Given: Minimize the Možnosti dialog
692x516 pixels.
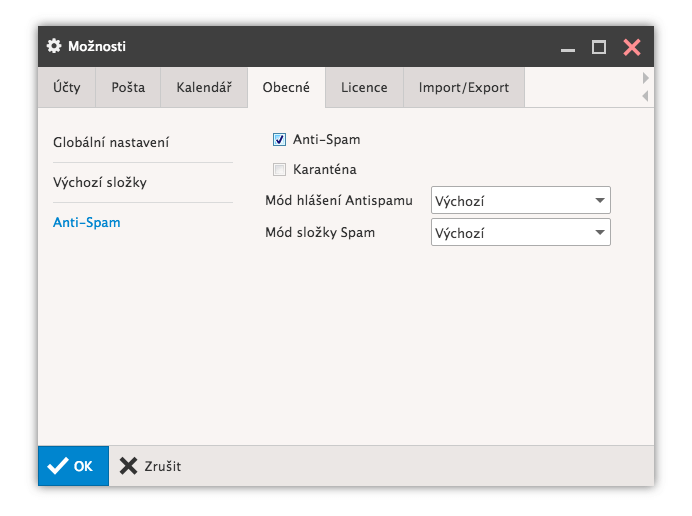Looking at the screenshot, I should [x=568, y=47].
